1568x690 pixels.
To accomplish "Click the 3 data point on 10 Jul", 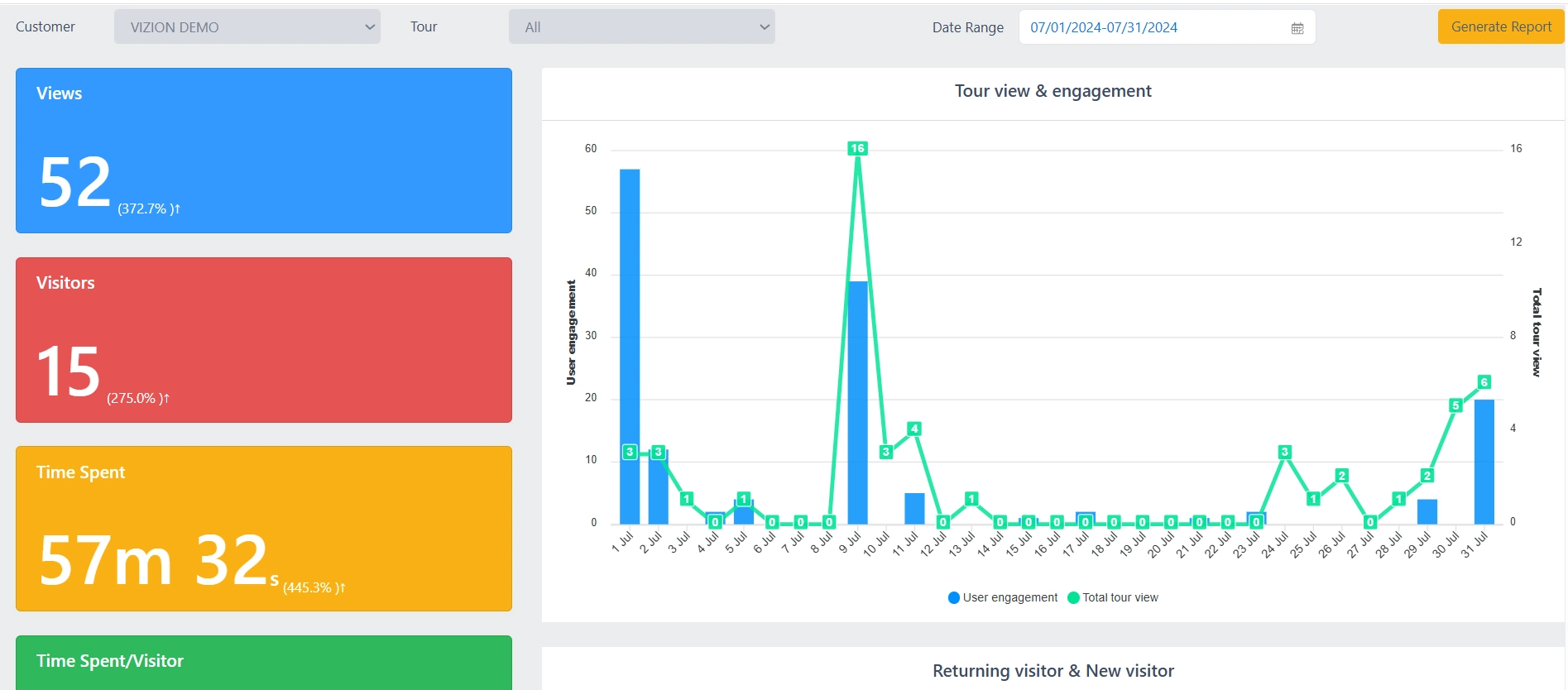I will (886, 452).
